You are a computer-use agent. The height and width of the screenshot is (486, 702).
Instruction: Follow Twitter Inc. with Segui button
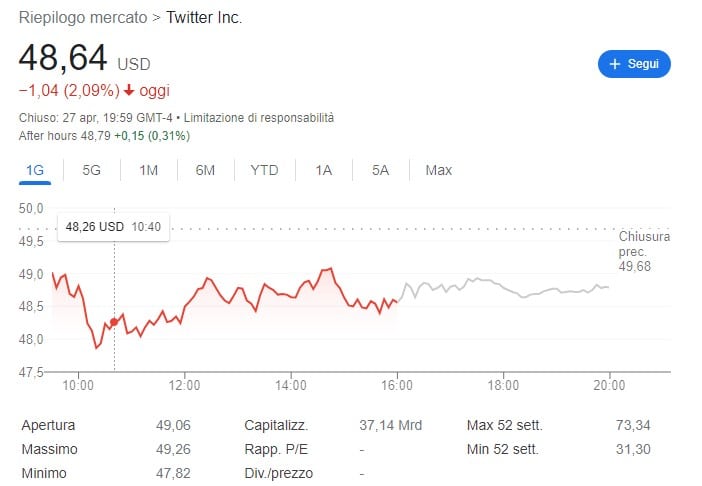(x=634, y=64)
